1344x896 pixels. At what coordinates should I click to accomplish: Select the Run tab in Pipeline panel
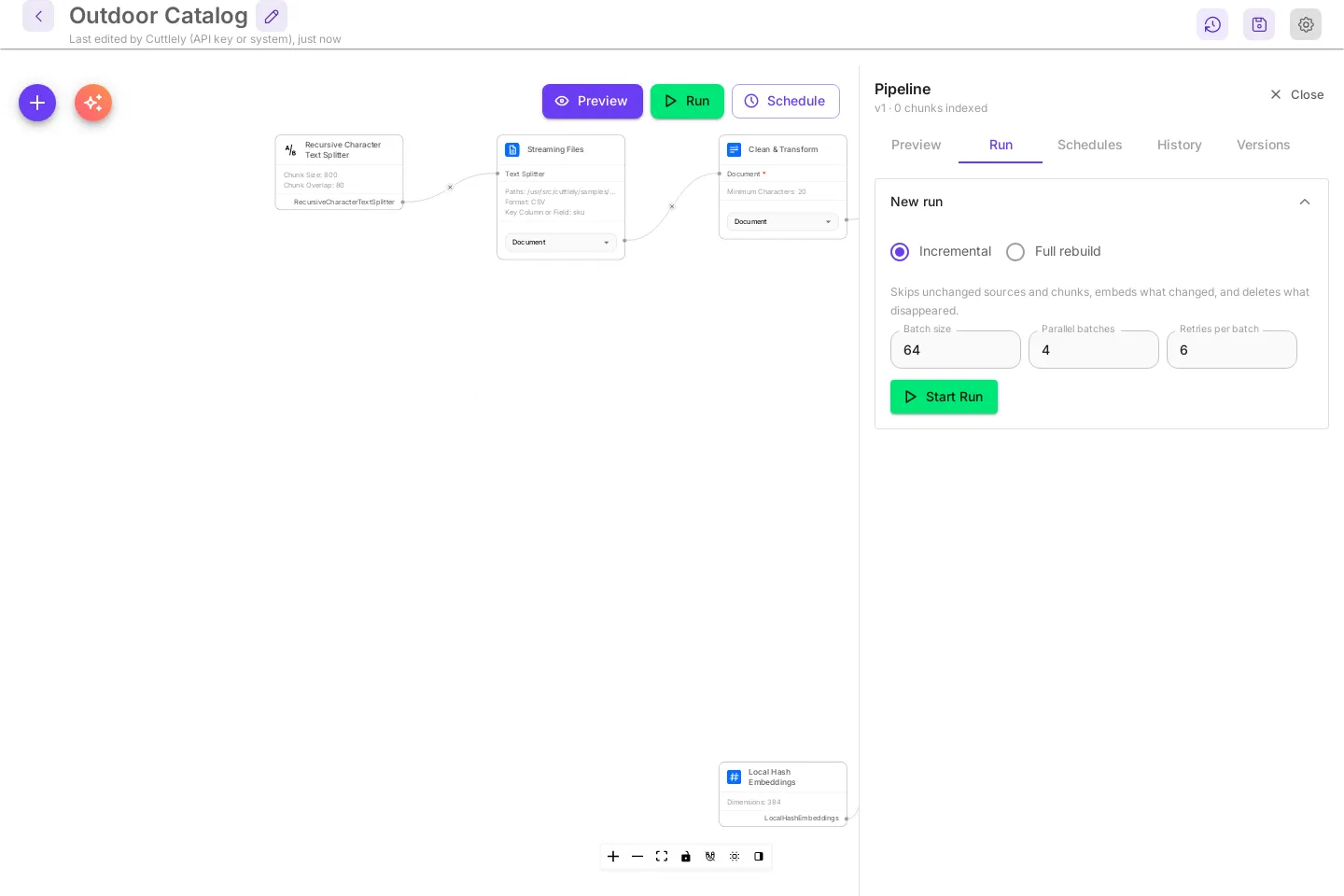1001,145
